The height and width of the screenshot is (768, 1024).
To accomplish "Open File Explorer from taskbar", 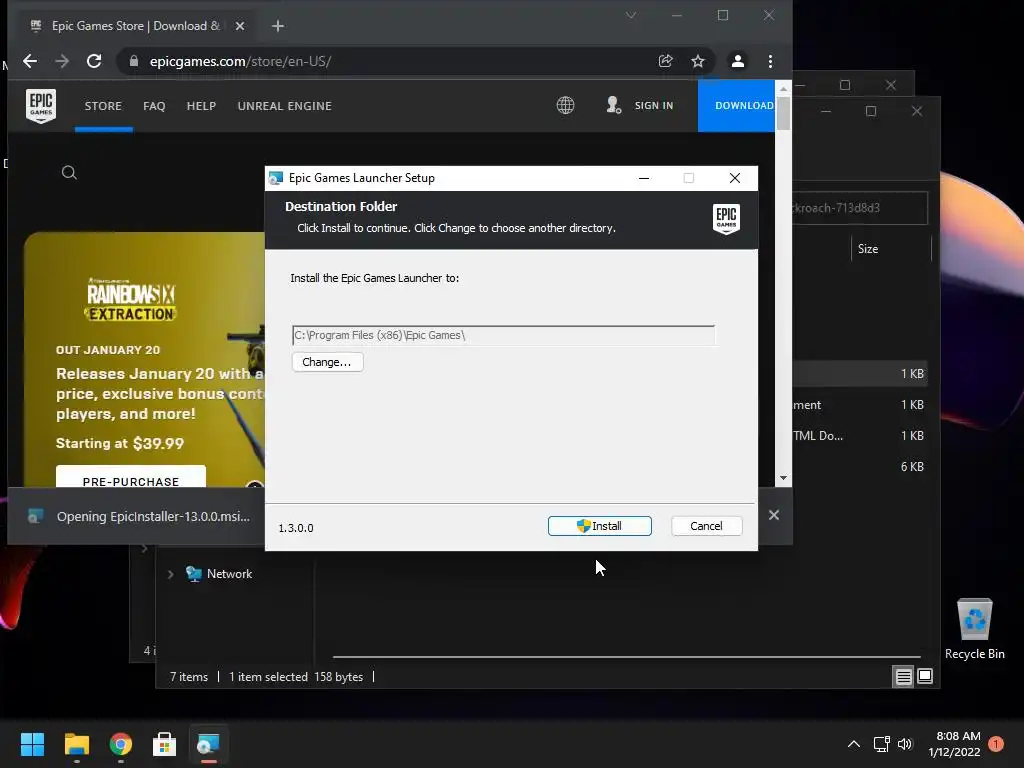I will tap(76, 744).
